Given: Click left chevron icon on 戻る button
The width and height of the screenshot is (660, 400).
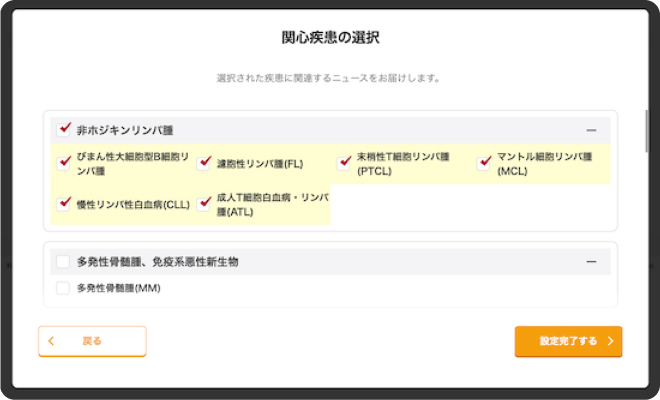Looking at the screenshot, I should click(x=51, y=341).
